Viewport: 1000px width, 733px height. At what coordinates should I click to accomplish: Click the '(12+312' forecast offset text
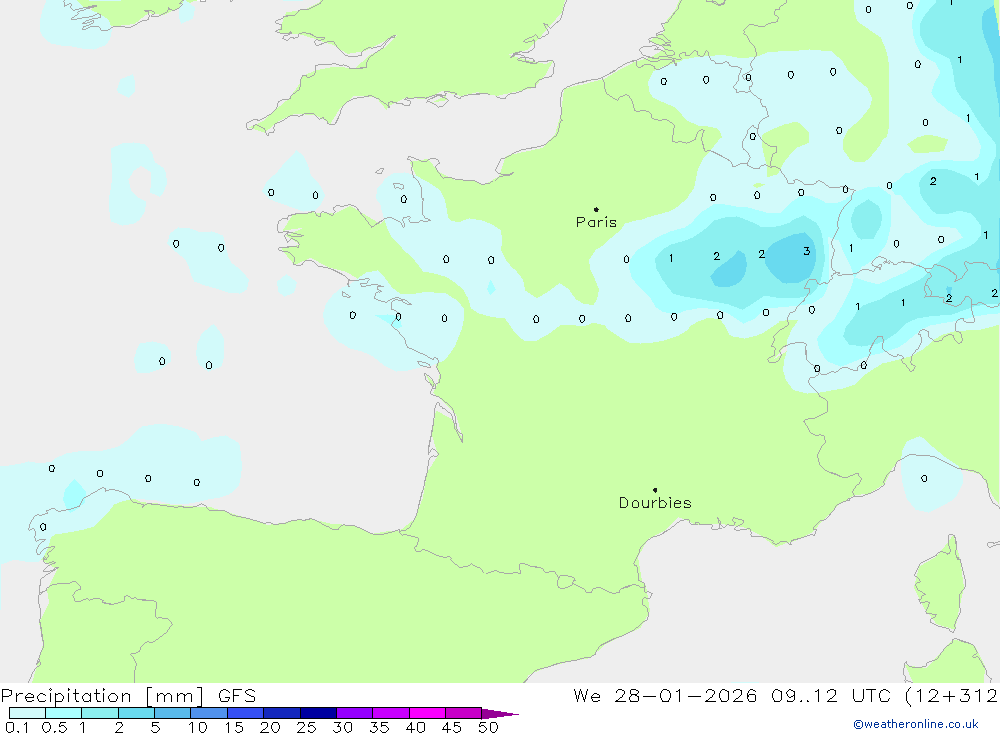(952, 695)
